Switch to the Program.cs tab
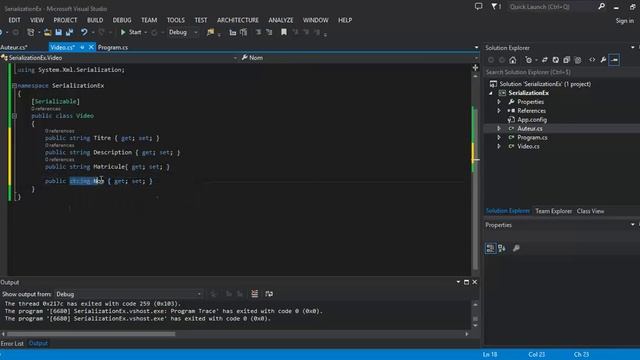Image resolution: width=640 pixels, height=360 pixels. [x=113, y=47]
